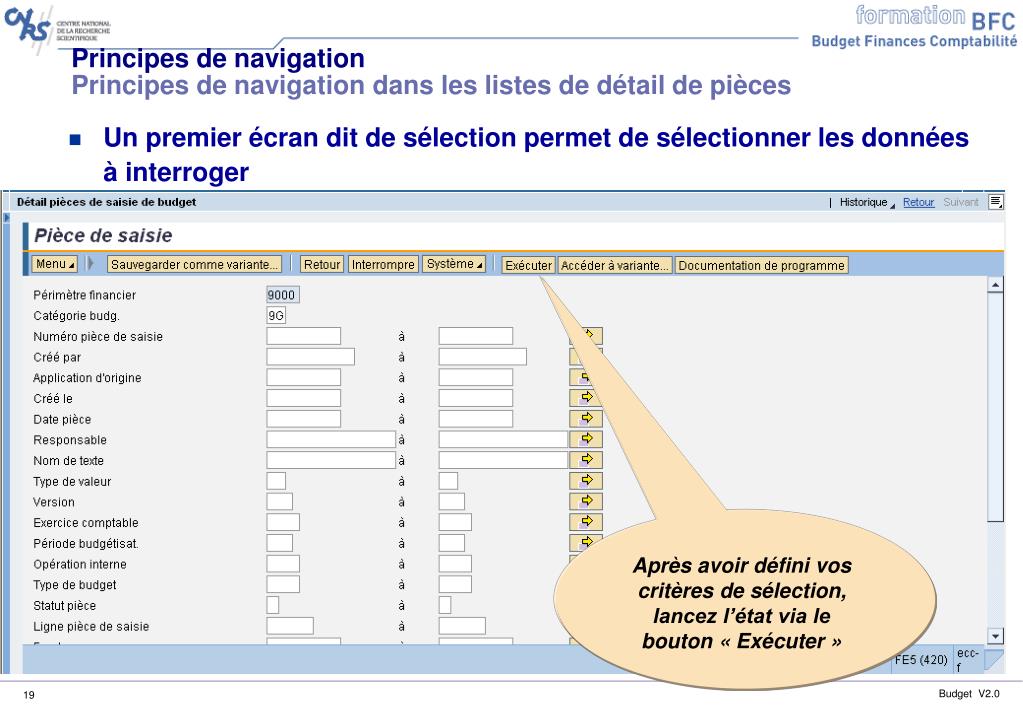
Task: Click the Type de budget to field
Action: [455, 584]
